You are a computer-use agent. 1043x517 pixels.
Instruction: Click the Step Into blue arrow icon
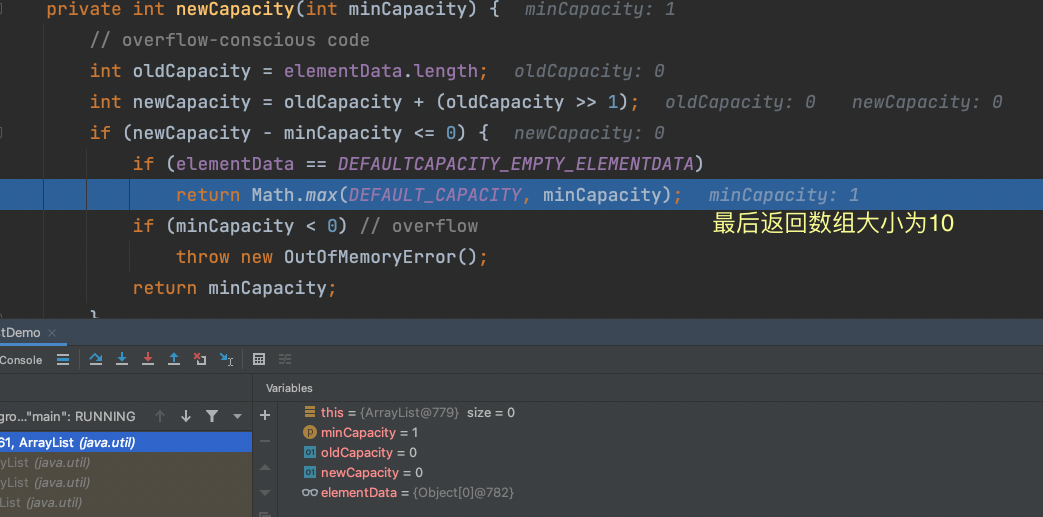(122, 359)
